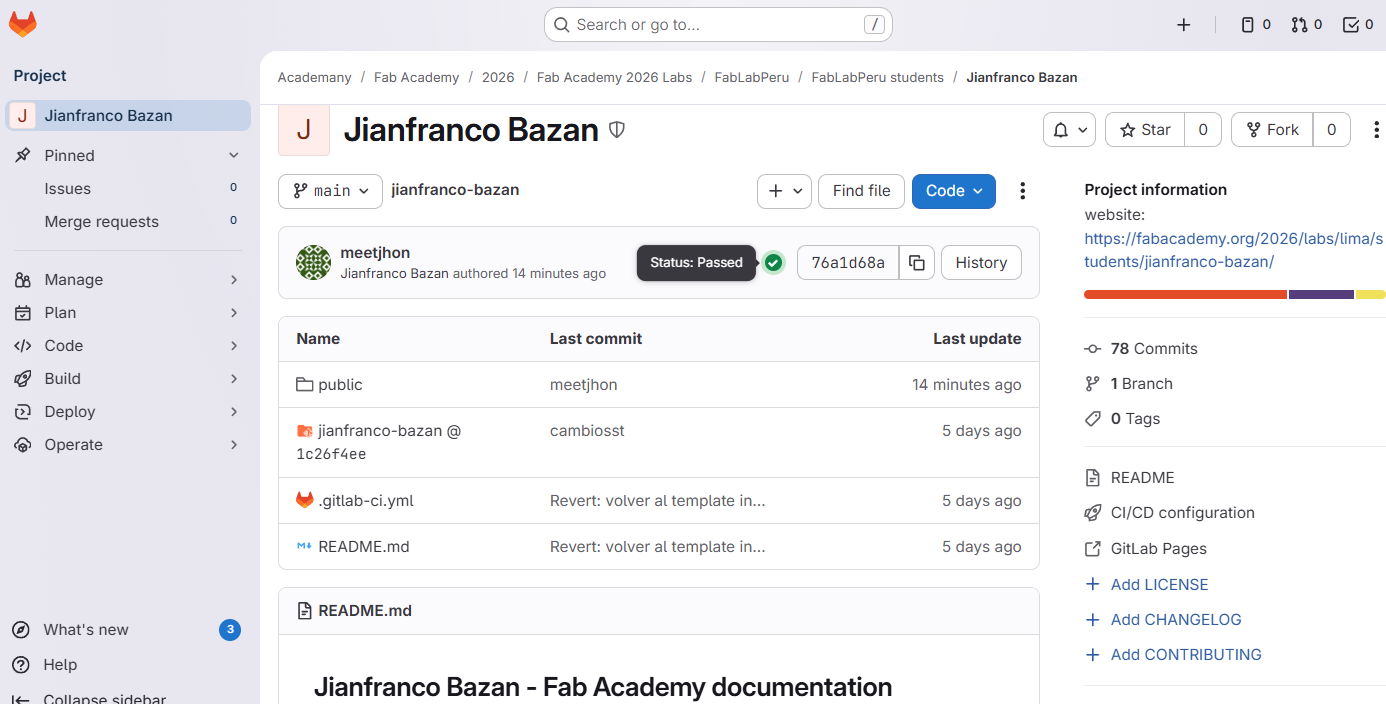Image resolution: width=1386 pixels, height=704 pixels.
Task: Click the GitLab fox logo
Action: point(22,25)
